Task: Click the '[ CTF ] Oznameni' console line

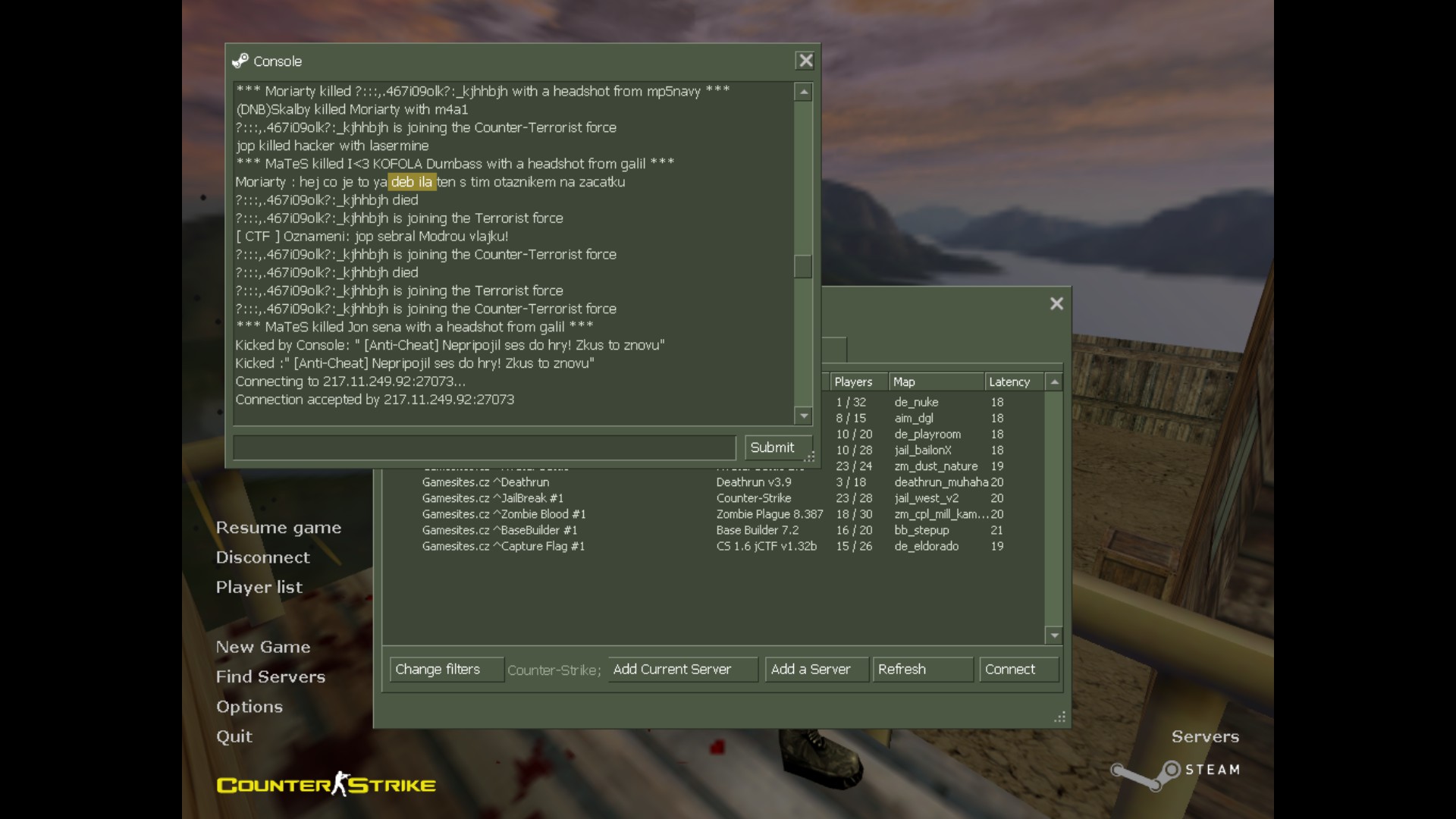Action: [372, 237]
